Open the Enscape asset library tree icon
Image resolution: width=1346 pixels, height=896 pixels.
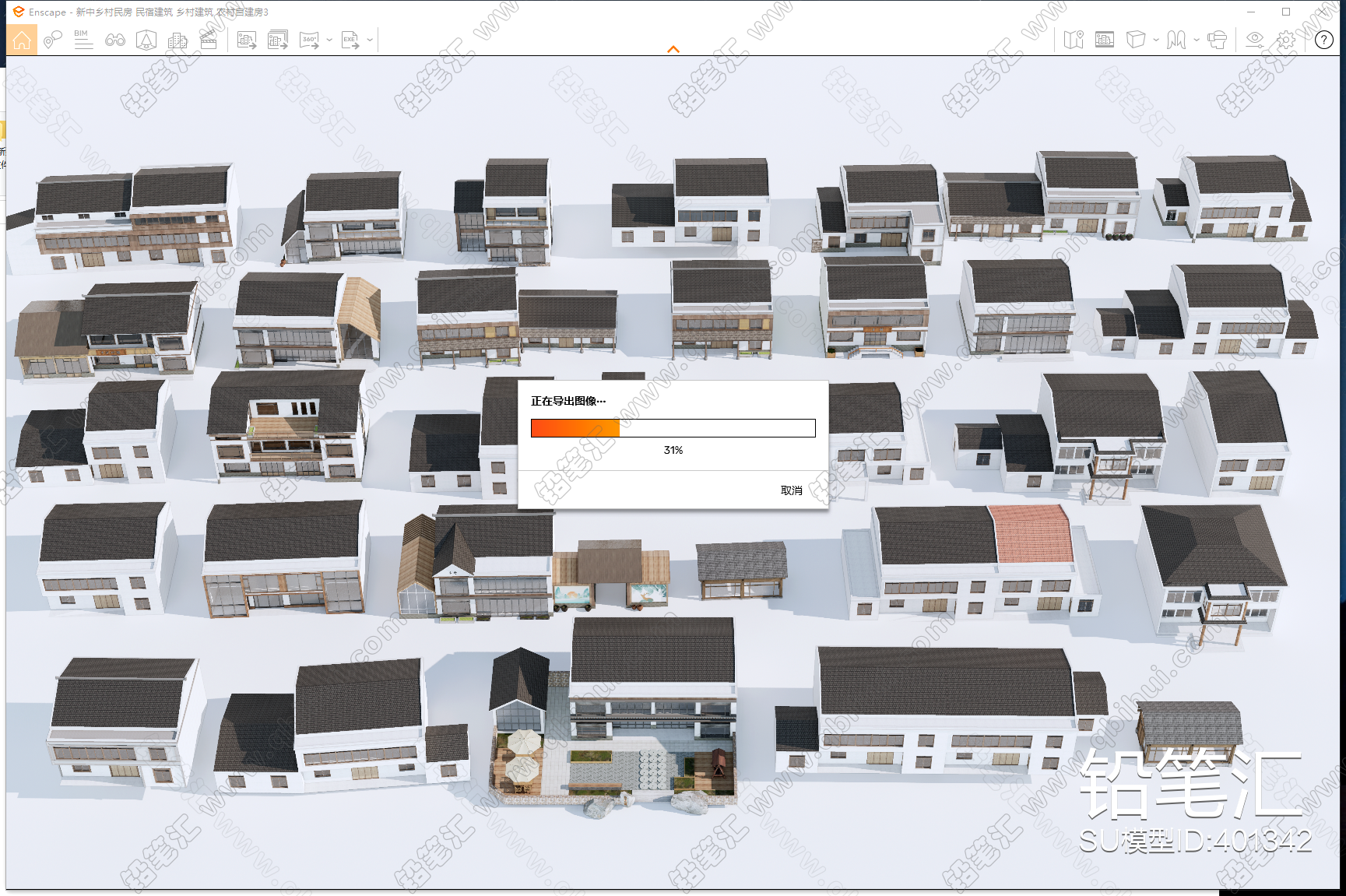tap(146, 40)
